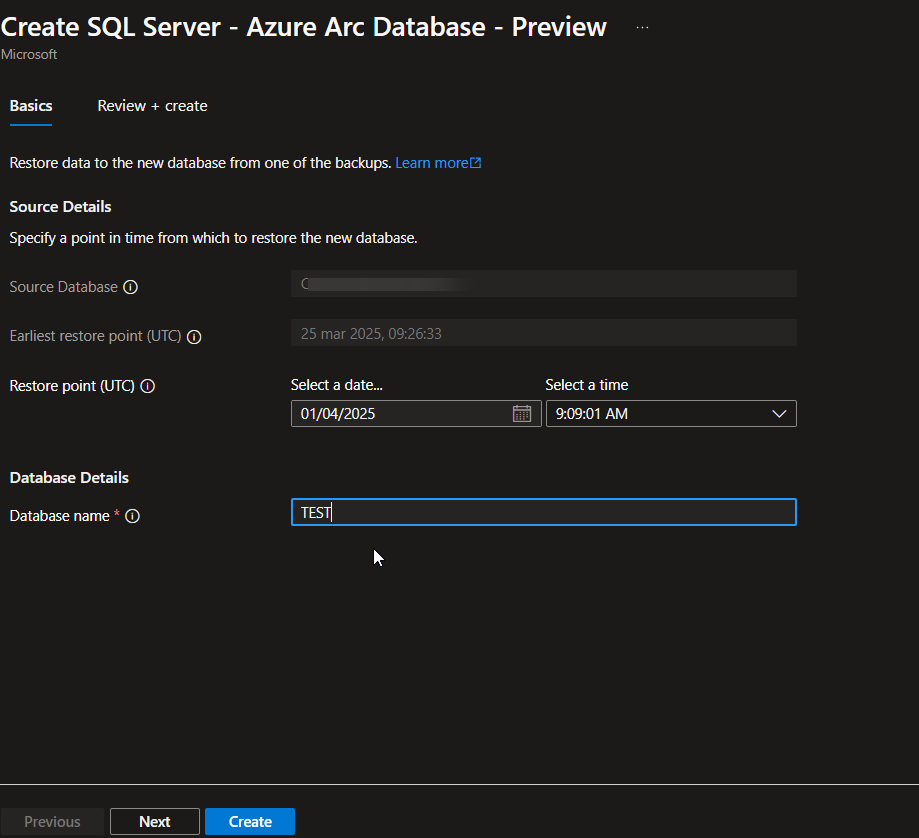Open the calendar picker icon in date field
The height and width of the screenshot is (838, 919).
click(521, 413)
